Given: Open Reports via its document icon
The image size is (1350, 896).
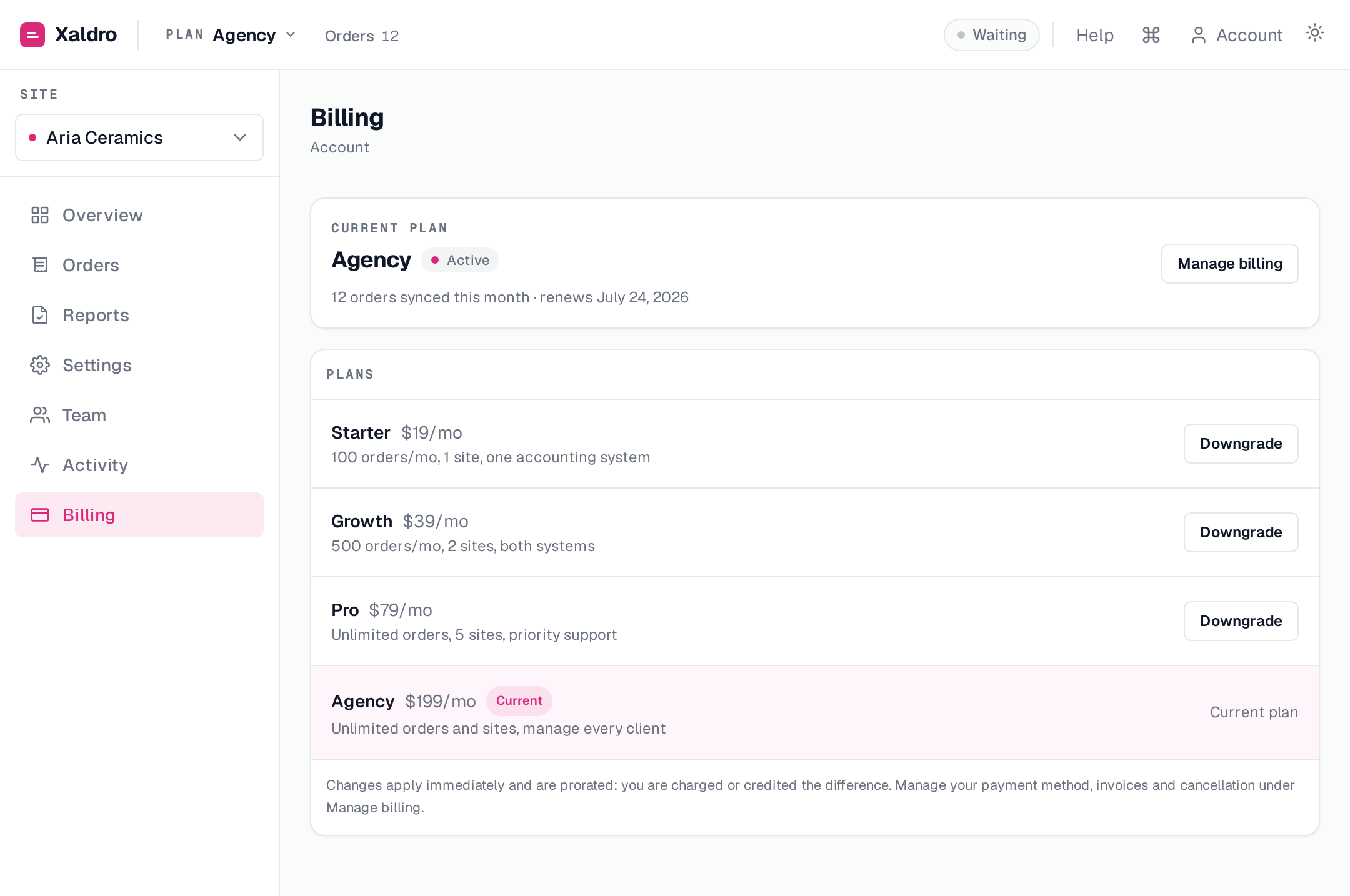Looking at the screenshot, I should tap(40, 315).
